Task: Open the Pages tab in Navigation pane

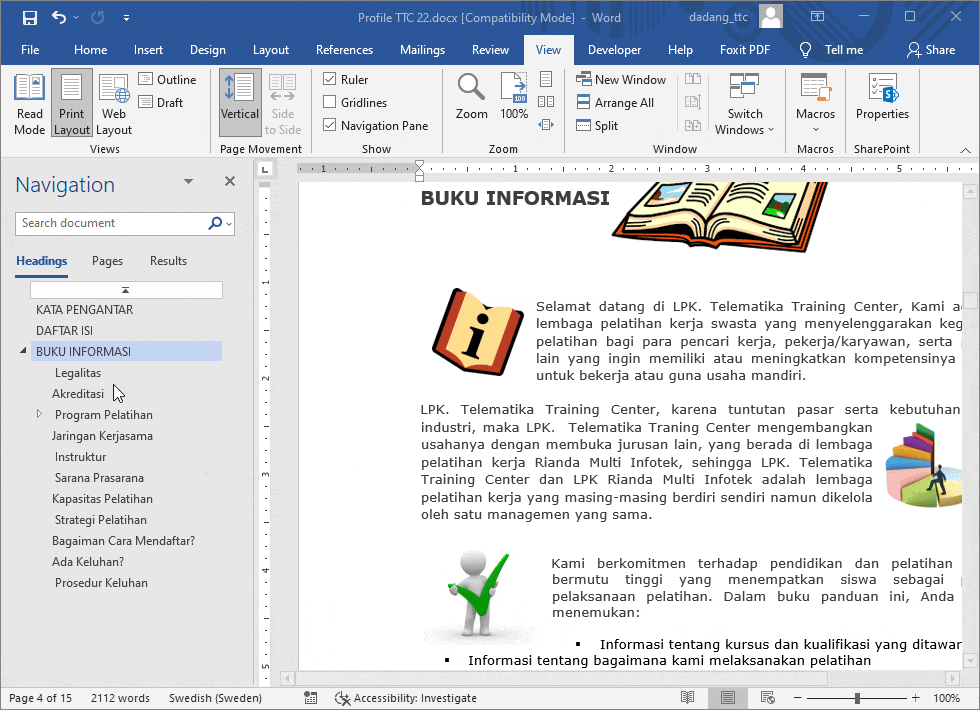Action: pyautogui.click(x=107, y=260)
